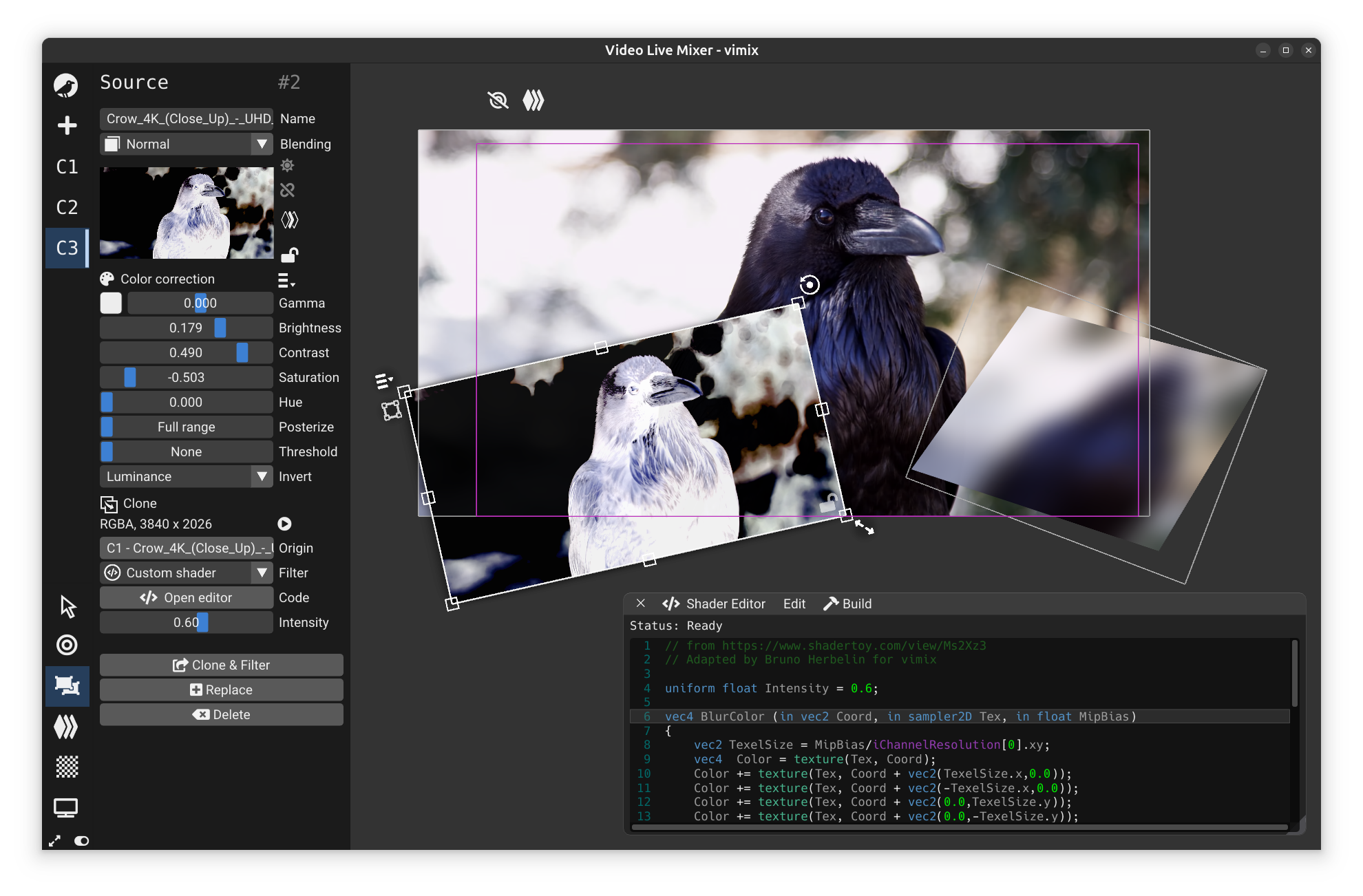Select the C3 source tab
1363x896 pixels.
point(67,248)
